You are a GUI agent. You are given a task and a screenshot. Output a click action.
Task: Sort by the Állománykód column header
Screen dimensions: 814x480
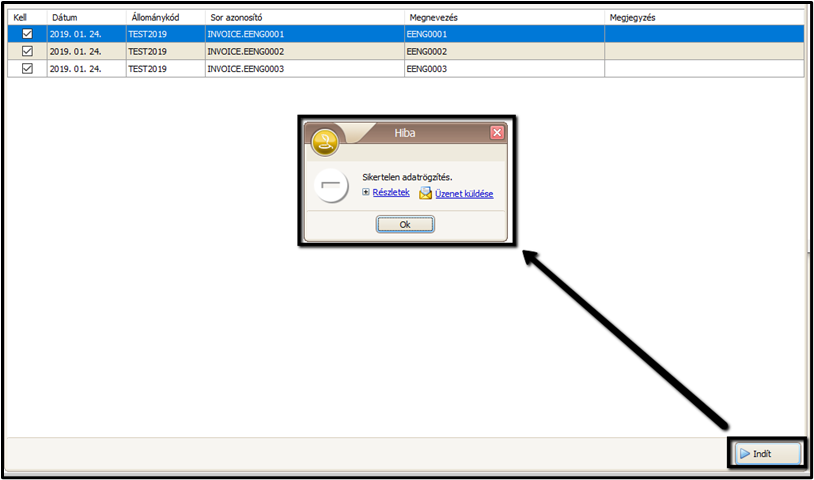(166, 18)
